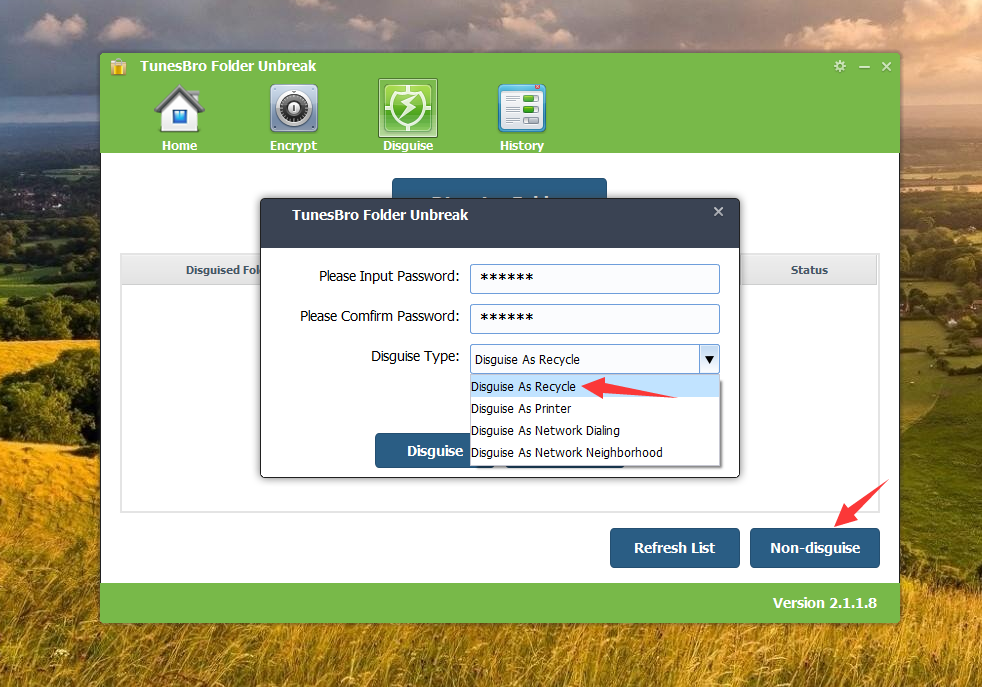Screen dimensions: 982x687
Task: Focus the Please Input Password field
Action: click(595, 279)
